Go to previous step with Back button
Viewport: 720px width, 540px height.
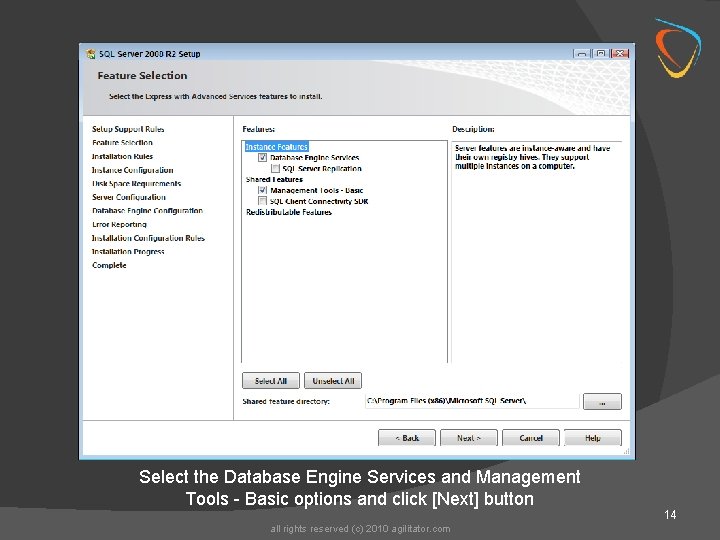(x=407, y=438)
